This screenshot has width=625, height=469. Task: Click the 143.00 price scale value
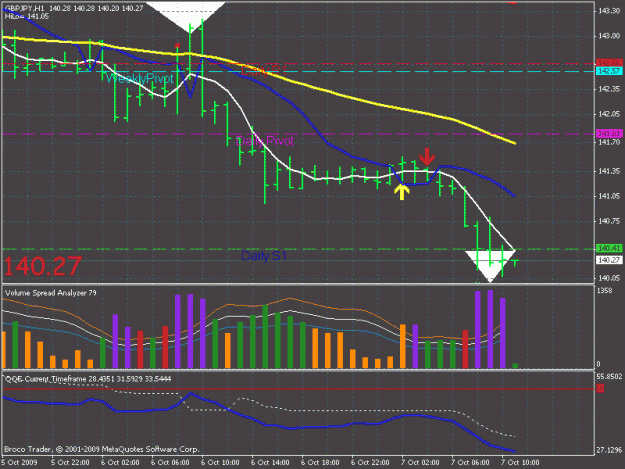coord(609,36)
